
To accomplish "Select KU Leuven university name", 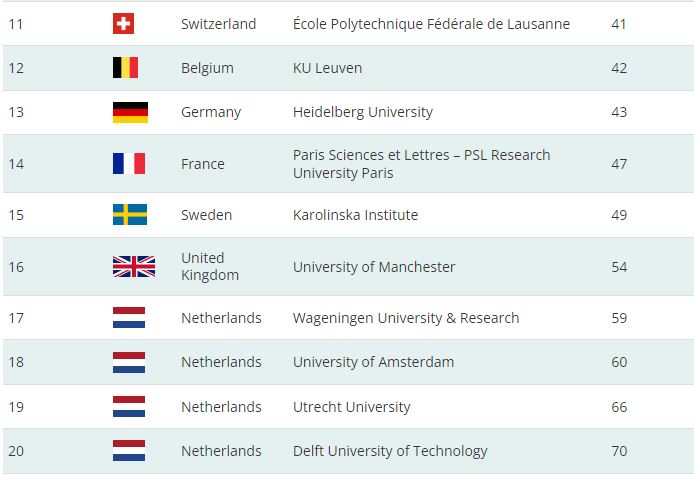I will (x=328, y=68).
